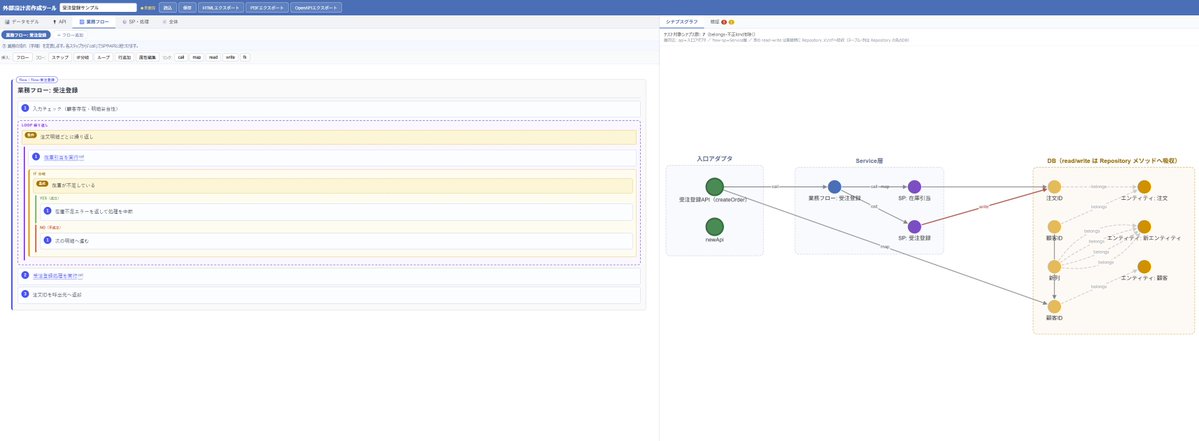
Task: Select the シナプスグラフ tab
Action: (681, 22)
